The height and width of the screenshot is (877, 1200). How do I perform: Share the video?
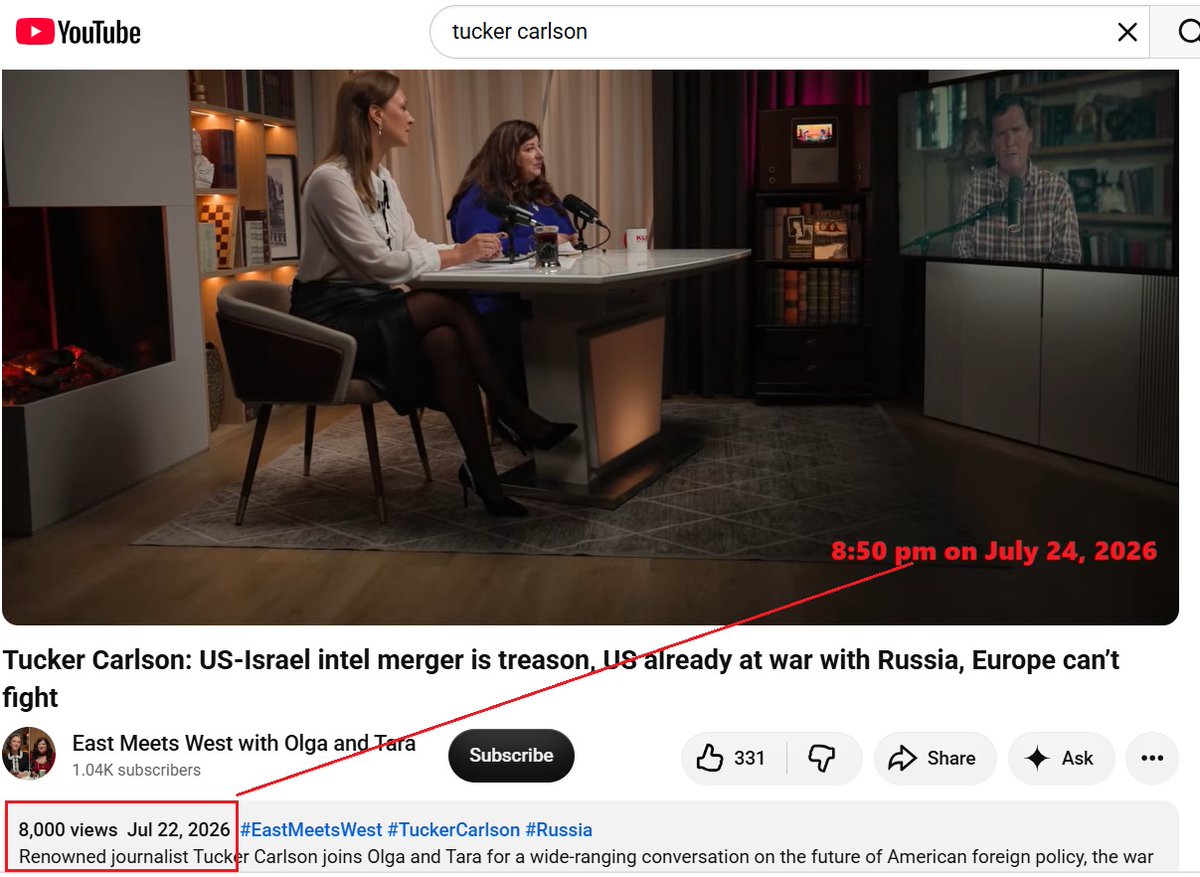point(934,758)
